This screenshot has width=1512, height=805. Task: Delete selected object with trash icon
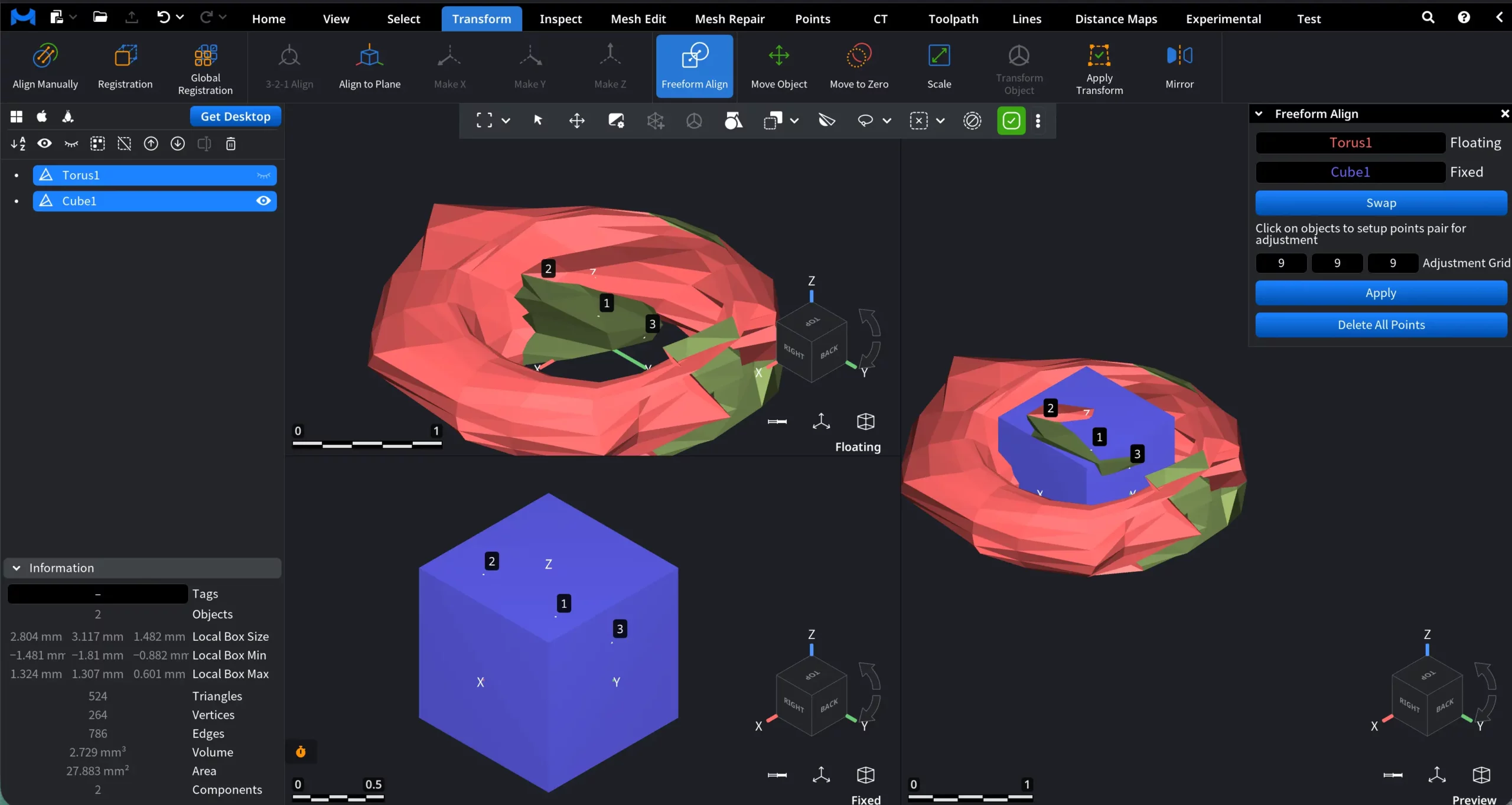click(230, 144)
